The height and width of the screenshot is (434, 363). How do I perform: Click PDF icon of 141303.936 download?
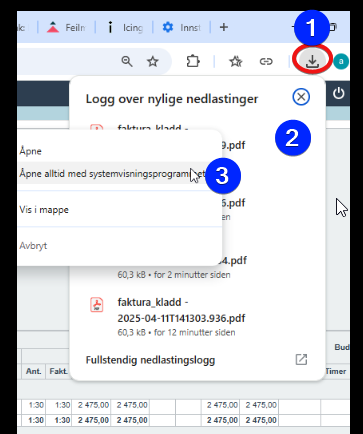click(x=97, y=304)
